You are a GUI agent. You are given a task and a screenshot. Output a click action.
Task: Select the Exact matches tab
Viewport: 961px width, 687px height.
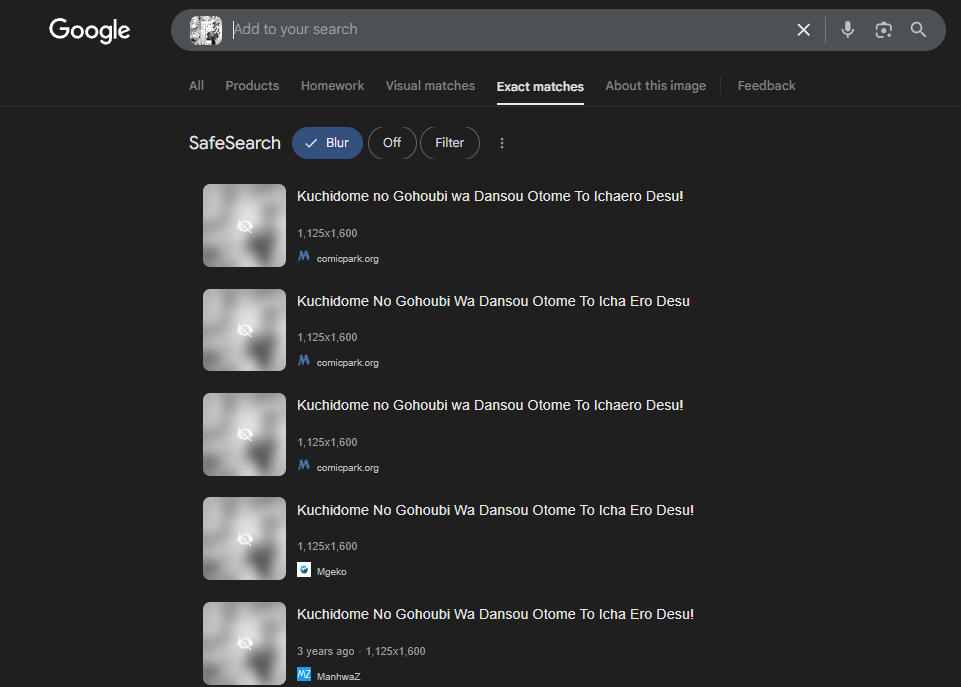tap(540, 86)
